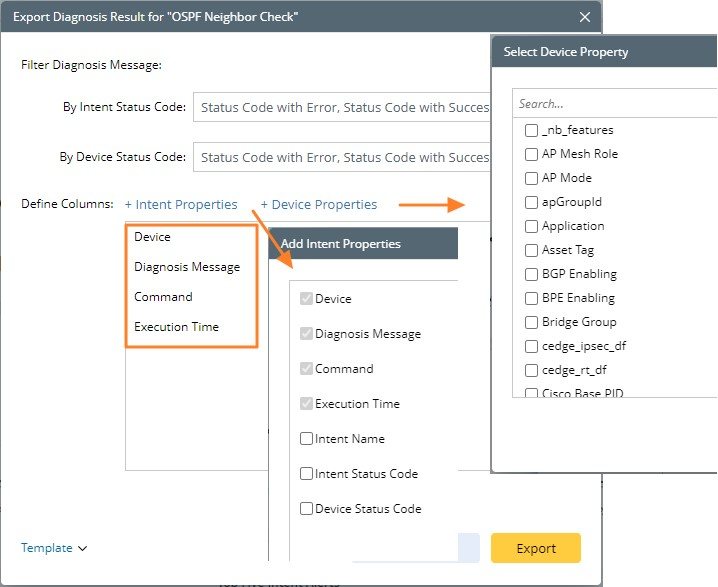Image resolution: width=718 pixels, height=587 pixels.
Task: Open the By Device Status Code dropdown
Action: point(342,157)
